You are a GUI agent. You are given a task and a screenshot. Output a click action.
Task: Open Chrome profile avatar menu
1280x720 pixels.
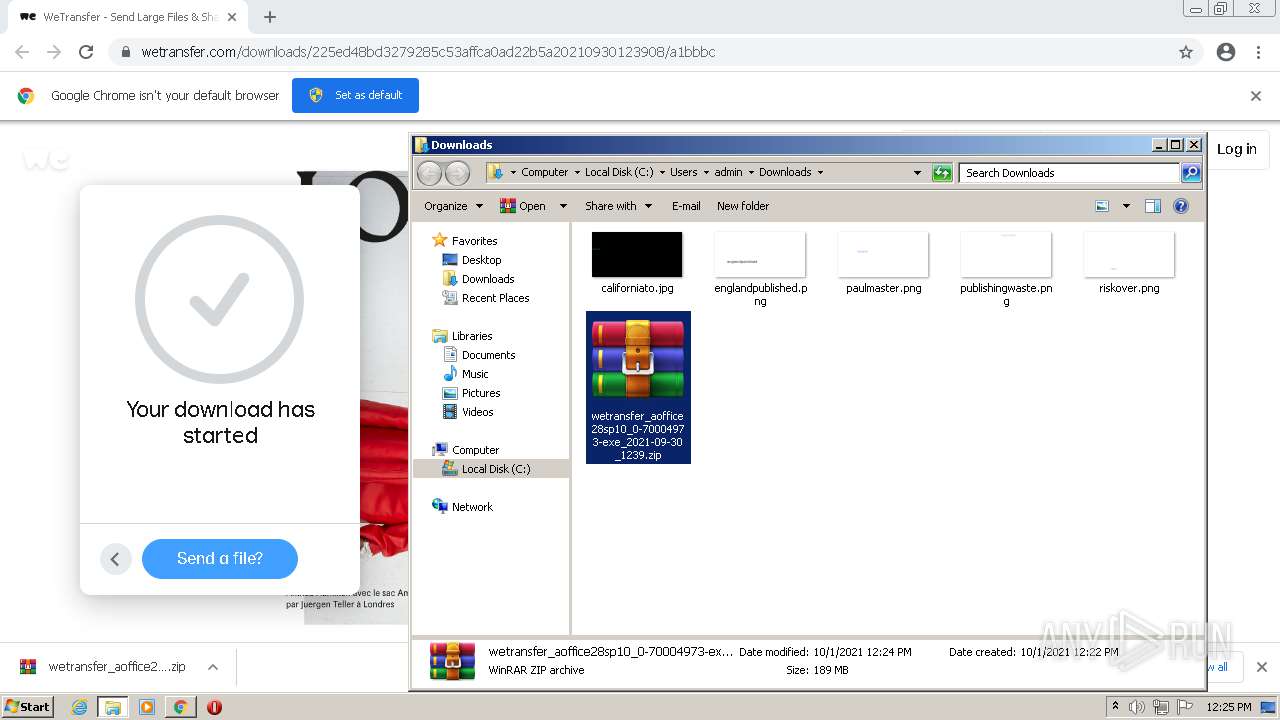point(1226,52)
